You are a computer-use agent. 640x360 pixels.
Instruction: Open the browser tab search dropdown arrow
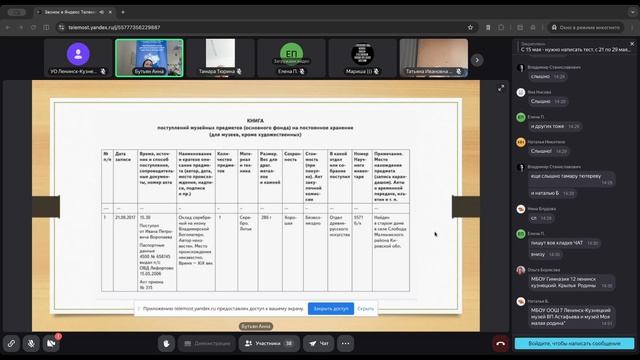pyautogui.click(x=633, y=12)
